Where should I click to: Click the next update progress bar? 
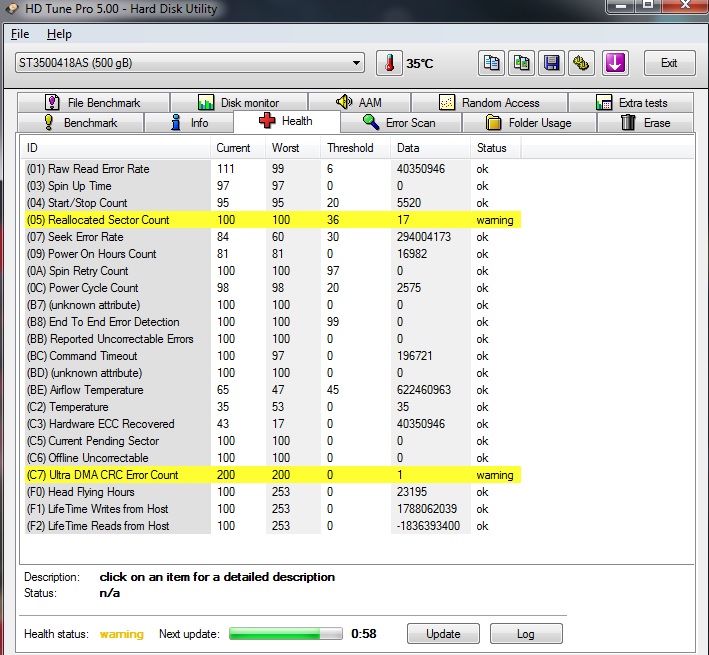coord(285,634)
